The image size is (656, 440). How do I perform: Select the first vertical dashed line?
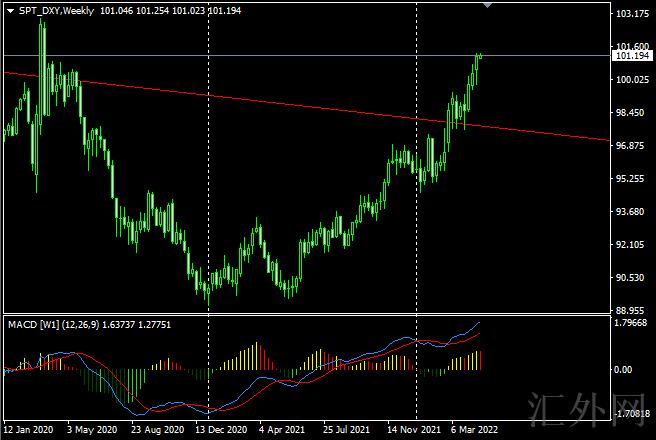[208, 200]
